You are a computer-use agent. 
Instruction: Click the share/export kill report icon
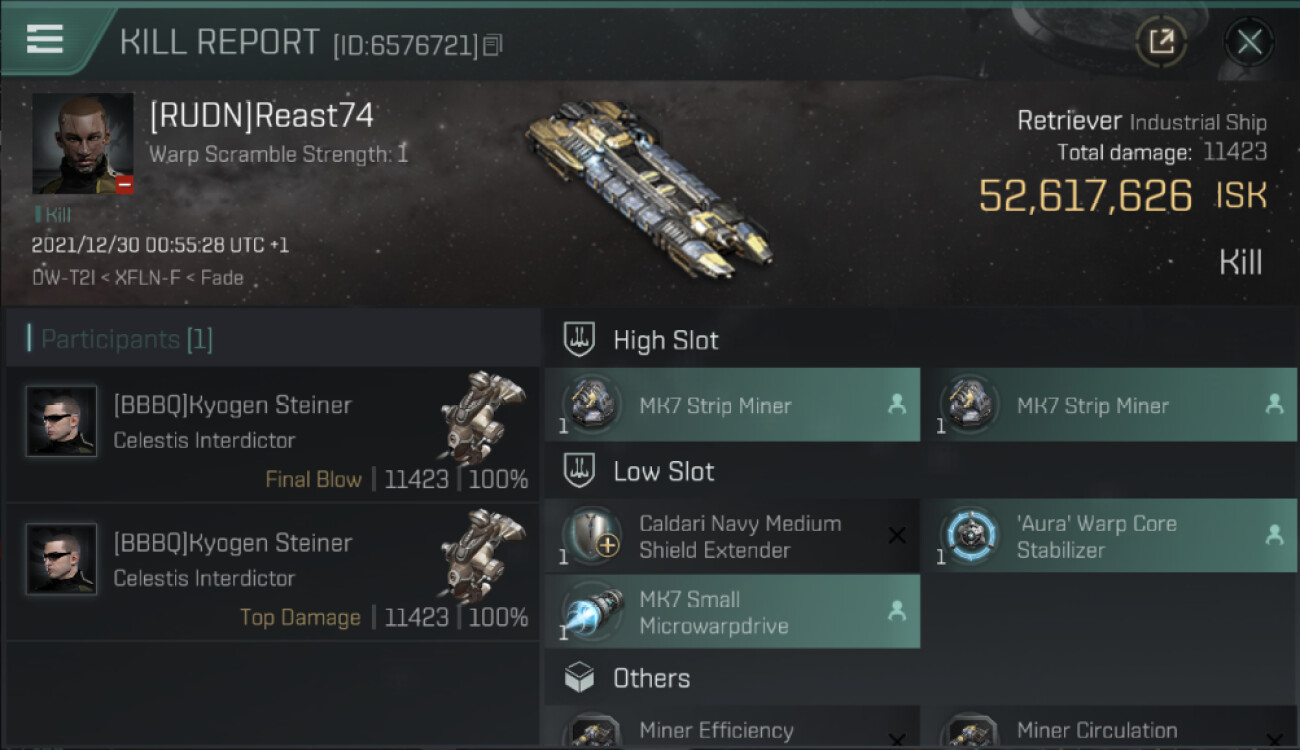[x=1161, y=42]
